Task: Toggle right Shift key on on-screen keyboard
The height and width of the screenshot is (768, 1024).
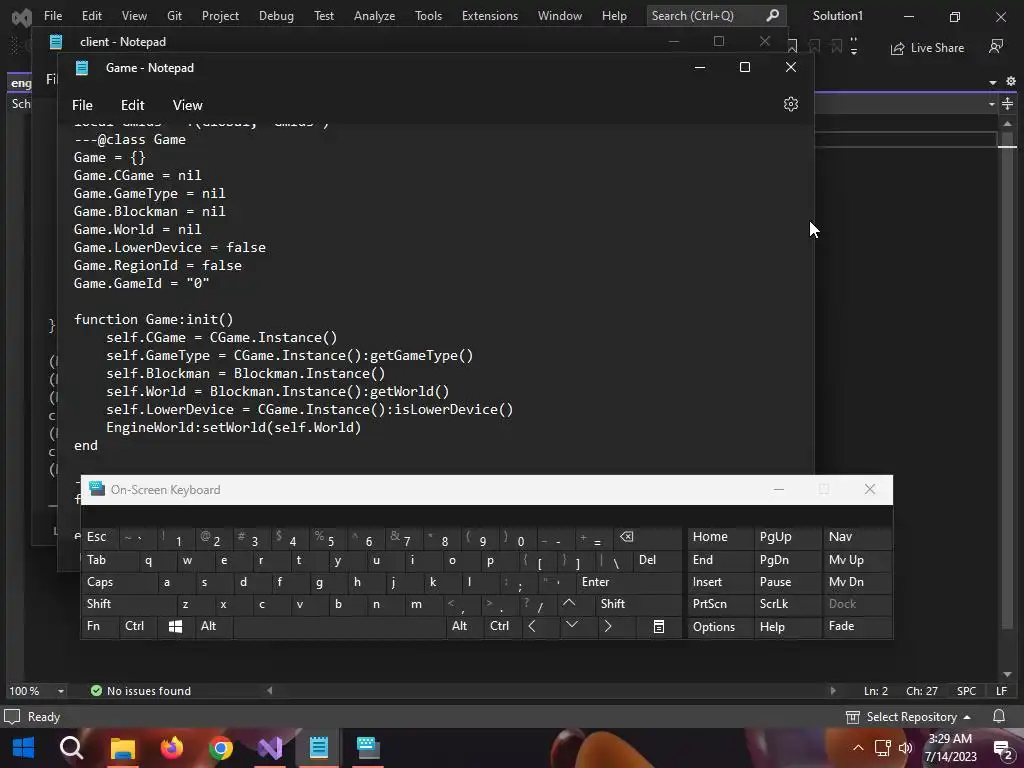Action: [639, 604]
